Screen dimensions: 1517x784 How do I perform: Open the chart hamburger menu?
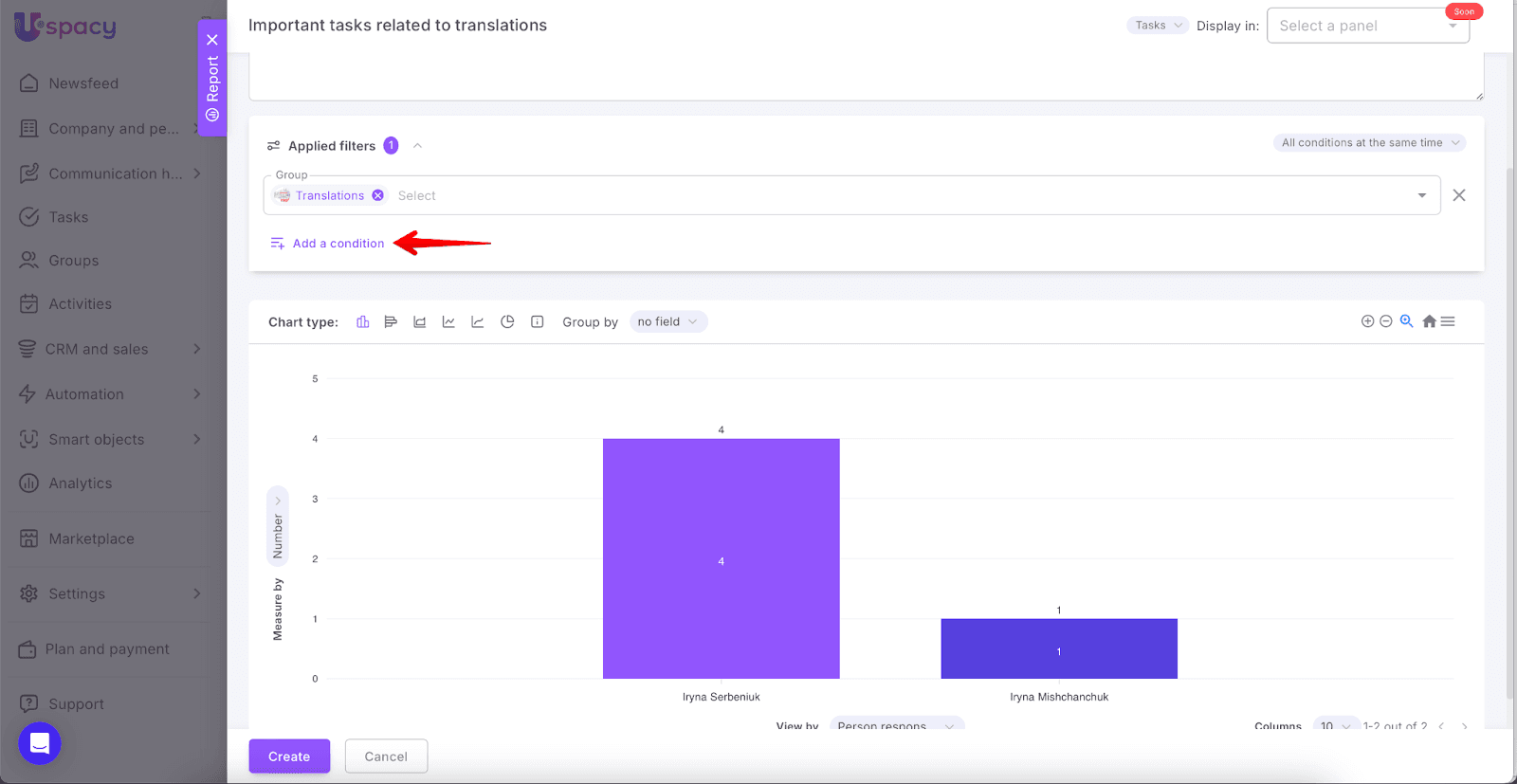1448,321
